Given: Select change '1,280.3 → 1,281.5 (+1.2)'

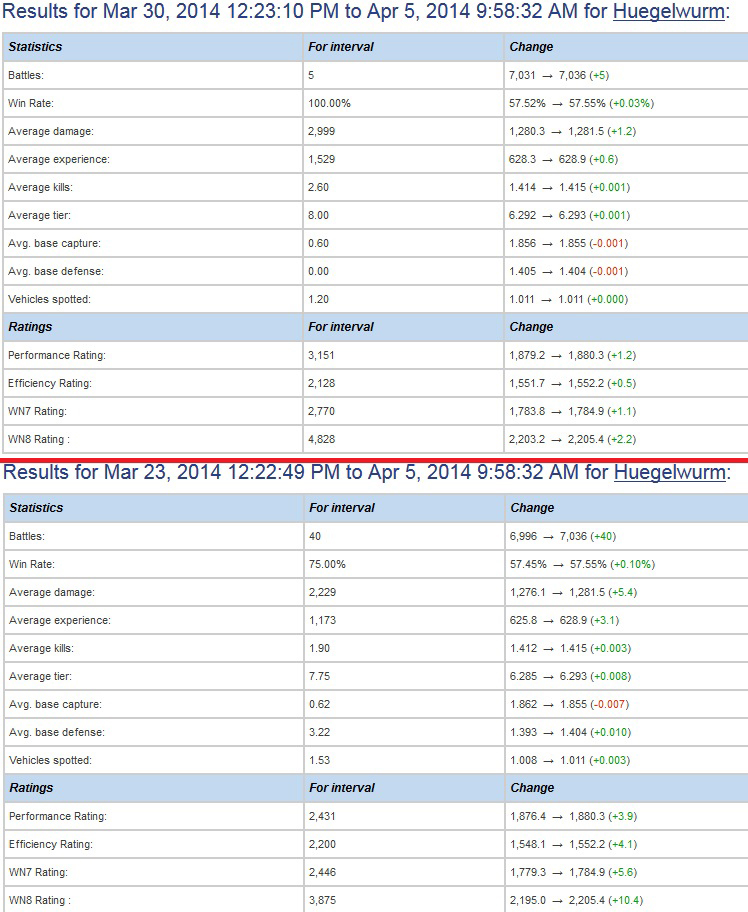Looking at the screenshot, I should (x=572, y=131).
